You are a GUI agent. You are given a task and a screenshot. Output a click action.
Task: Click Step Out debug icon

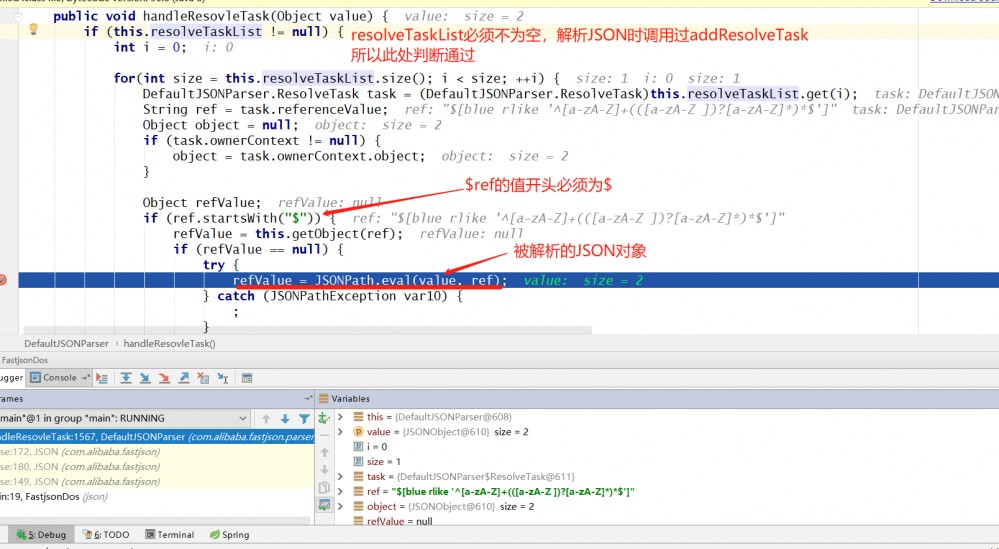(x=183, y=378)
